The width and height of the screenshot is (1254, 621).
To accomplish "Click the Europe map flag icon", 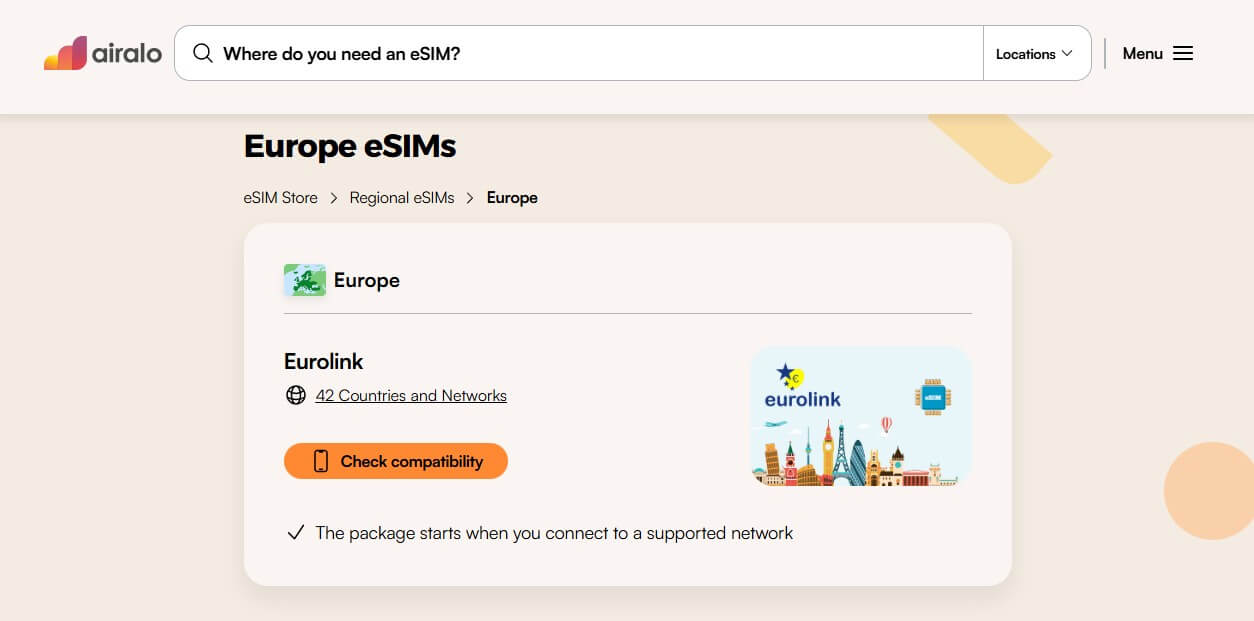I will [305, 280].
